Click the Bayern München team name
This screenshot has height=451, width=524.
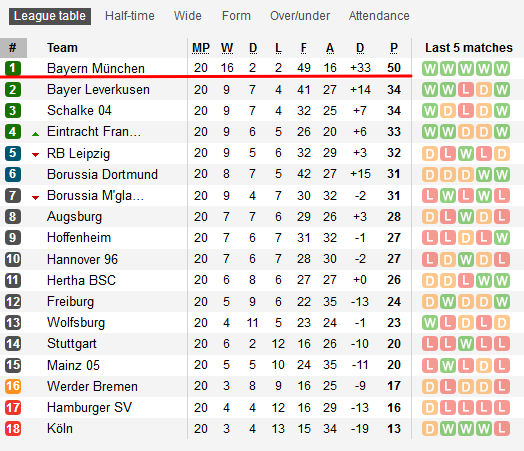click(96, 68)
